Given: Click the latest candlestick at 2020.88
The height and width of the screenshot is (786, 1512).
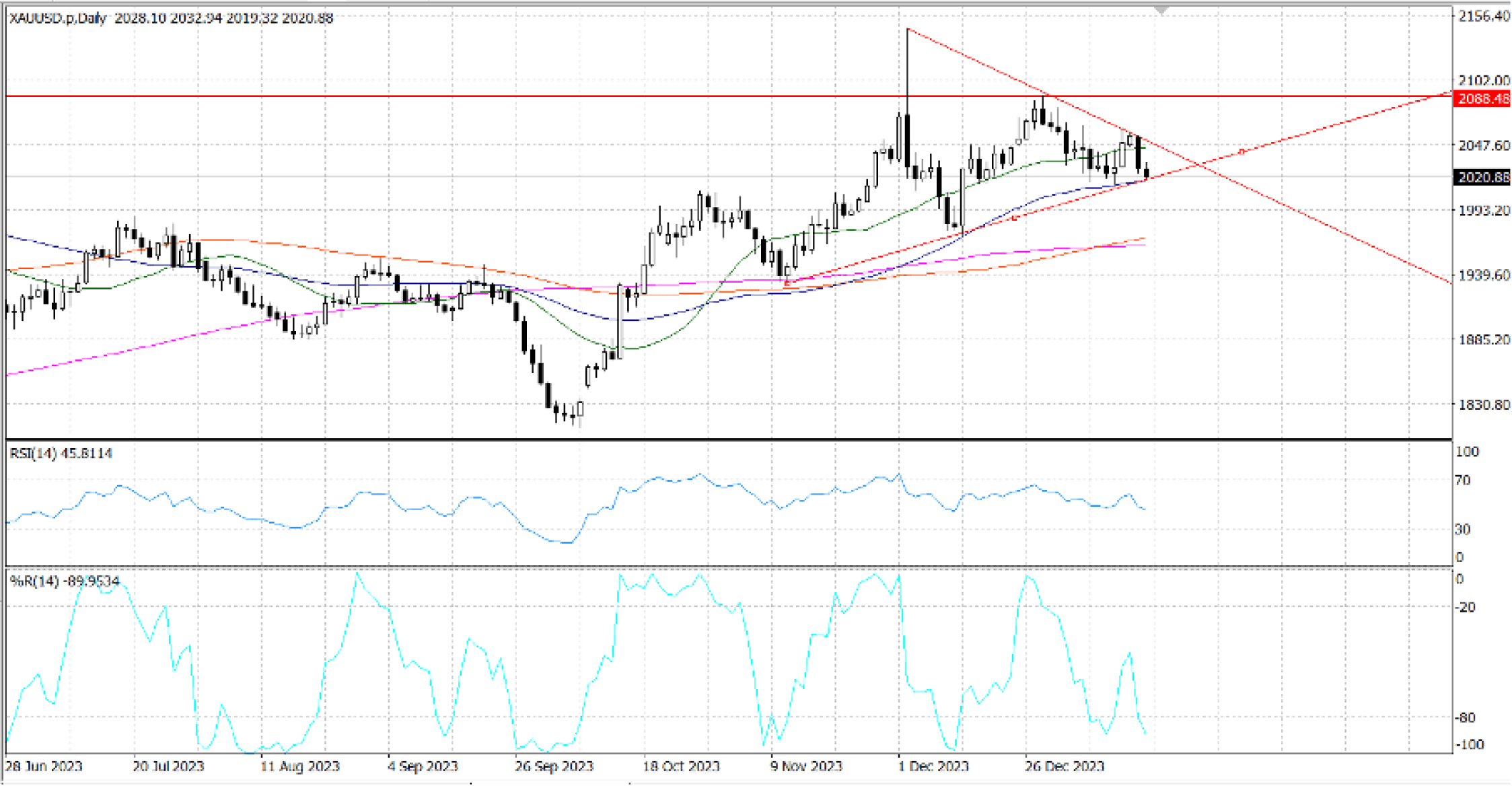Looking at the screenshot, I should pyautogui.click(x=1146, y=174).
